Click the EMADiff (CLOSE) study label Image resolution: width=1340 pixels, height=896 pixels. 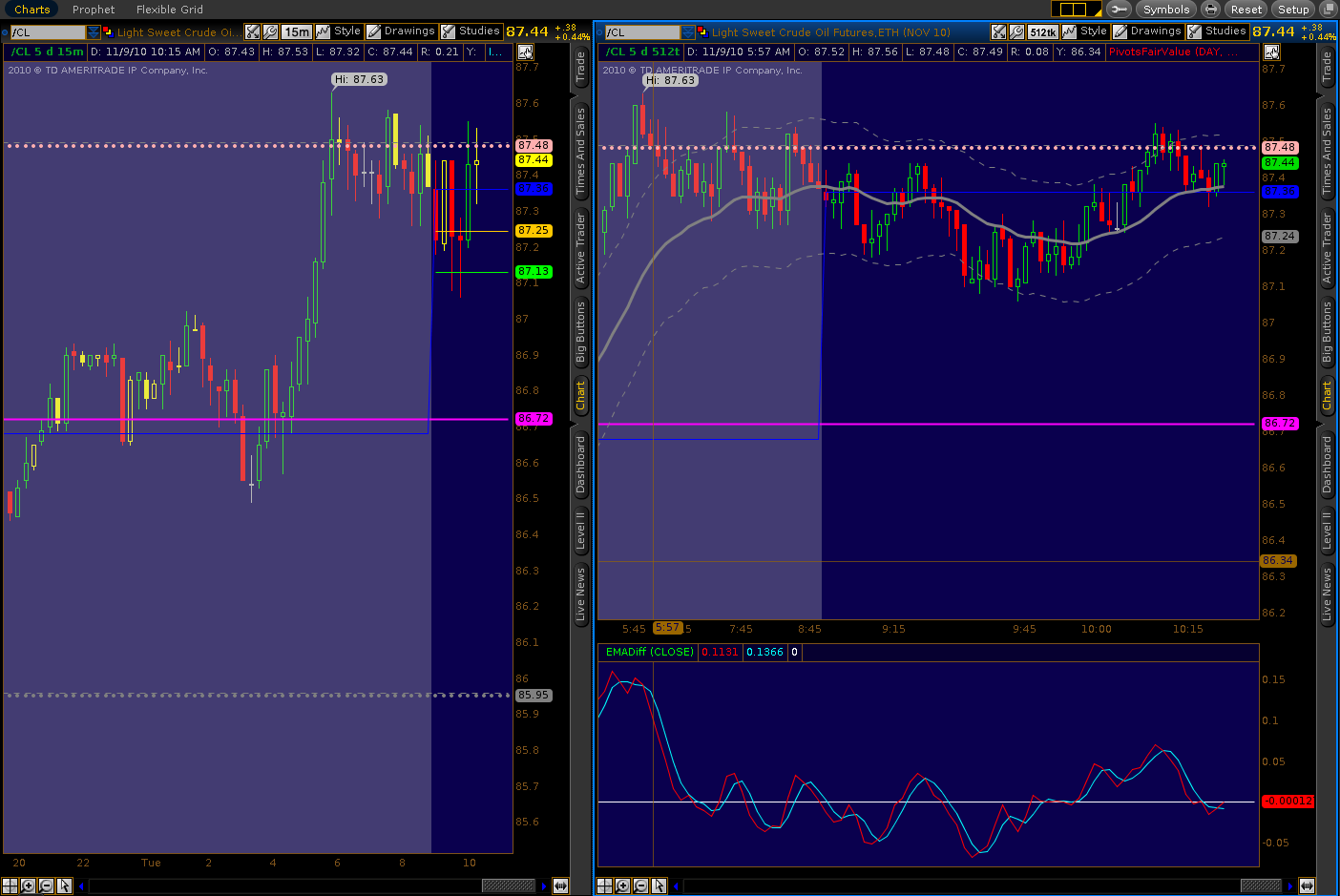click(x=650, y=652)
